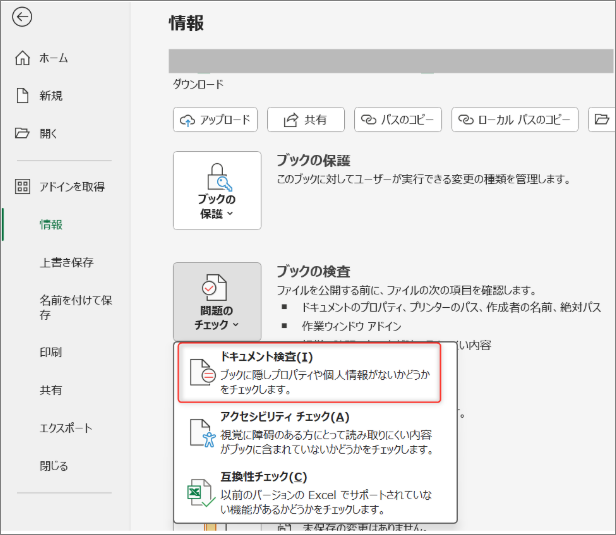This screenshot has width=616, height=535.
Task: Click the document check icon of 問題のチェック
Action: 214,288
